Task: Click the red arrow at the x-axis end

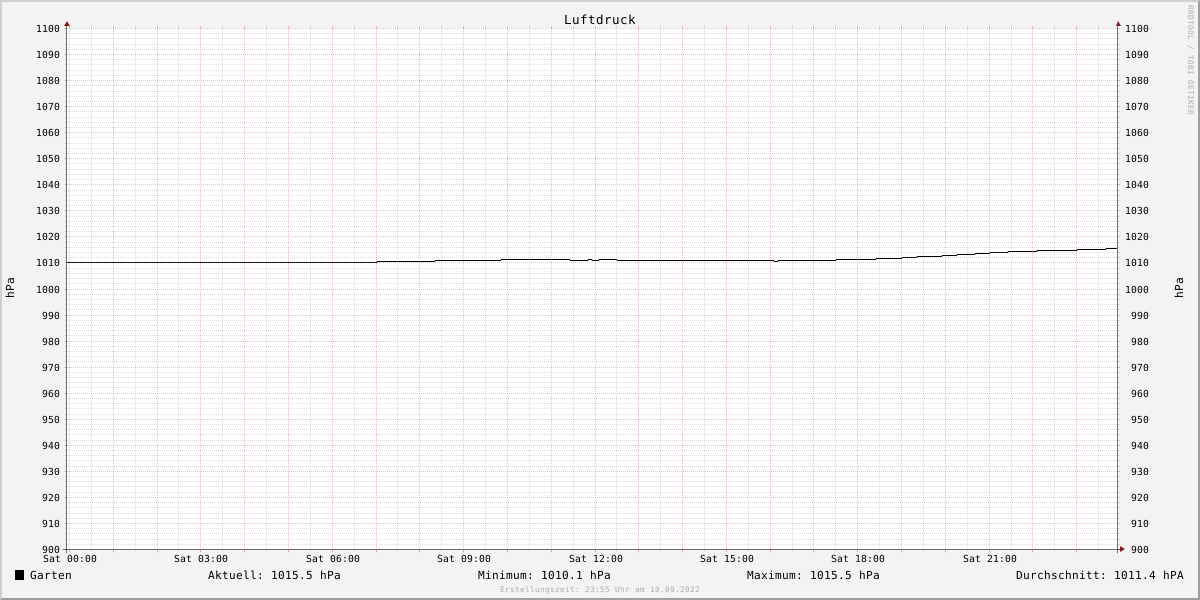Action: [x=1122, y=549]
